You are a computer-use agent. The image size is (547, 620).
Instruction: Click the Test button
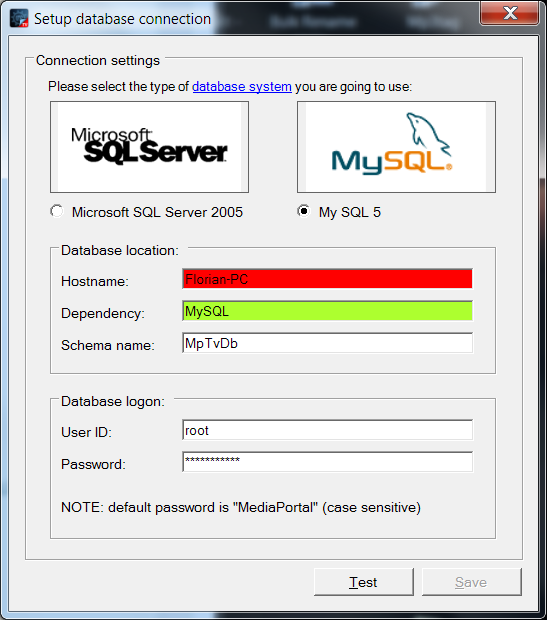click(x=364, y=582)
